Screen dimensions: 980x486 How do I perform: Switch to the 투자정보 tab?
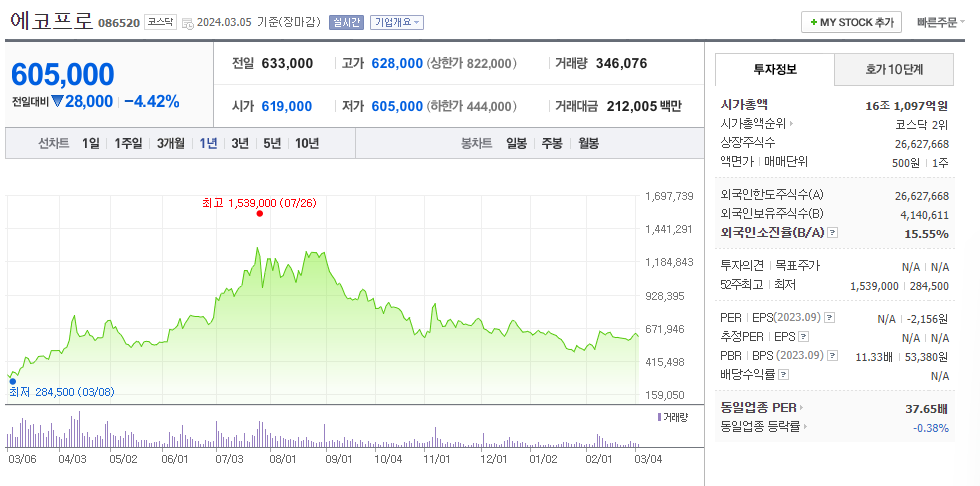click(x=774, y=69)
